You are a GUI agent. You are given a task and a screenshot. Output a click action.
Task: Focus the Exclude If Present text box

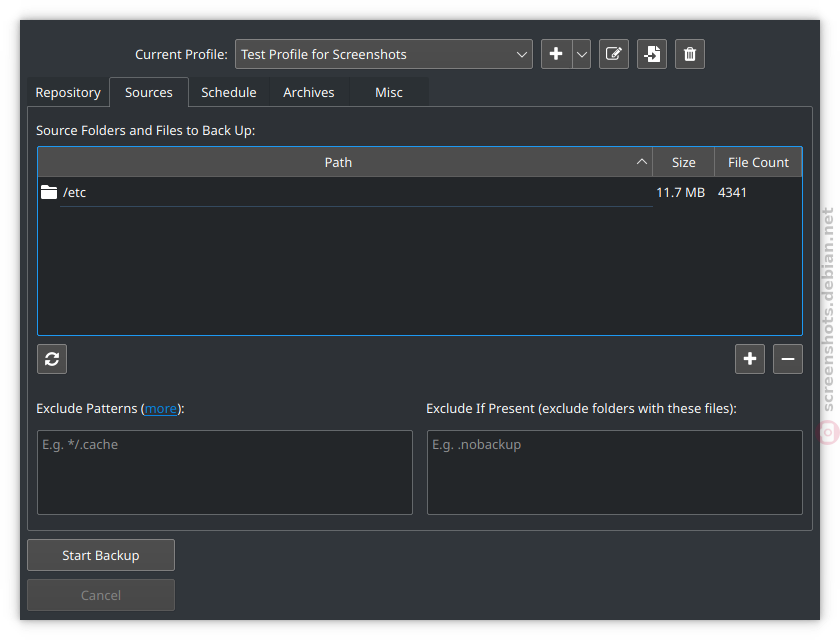point(614,472)
